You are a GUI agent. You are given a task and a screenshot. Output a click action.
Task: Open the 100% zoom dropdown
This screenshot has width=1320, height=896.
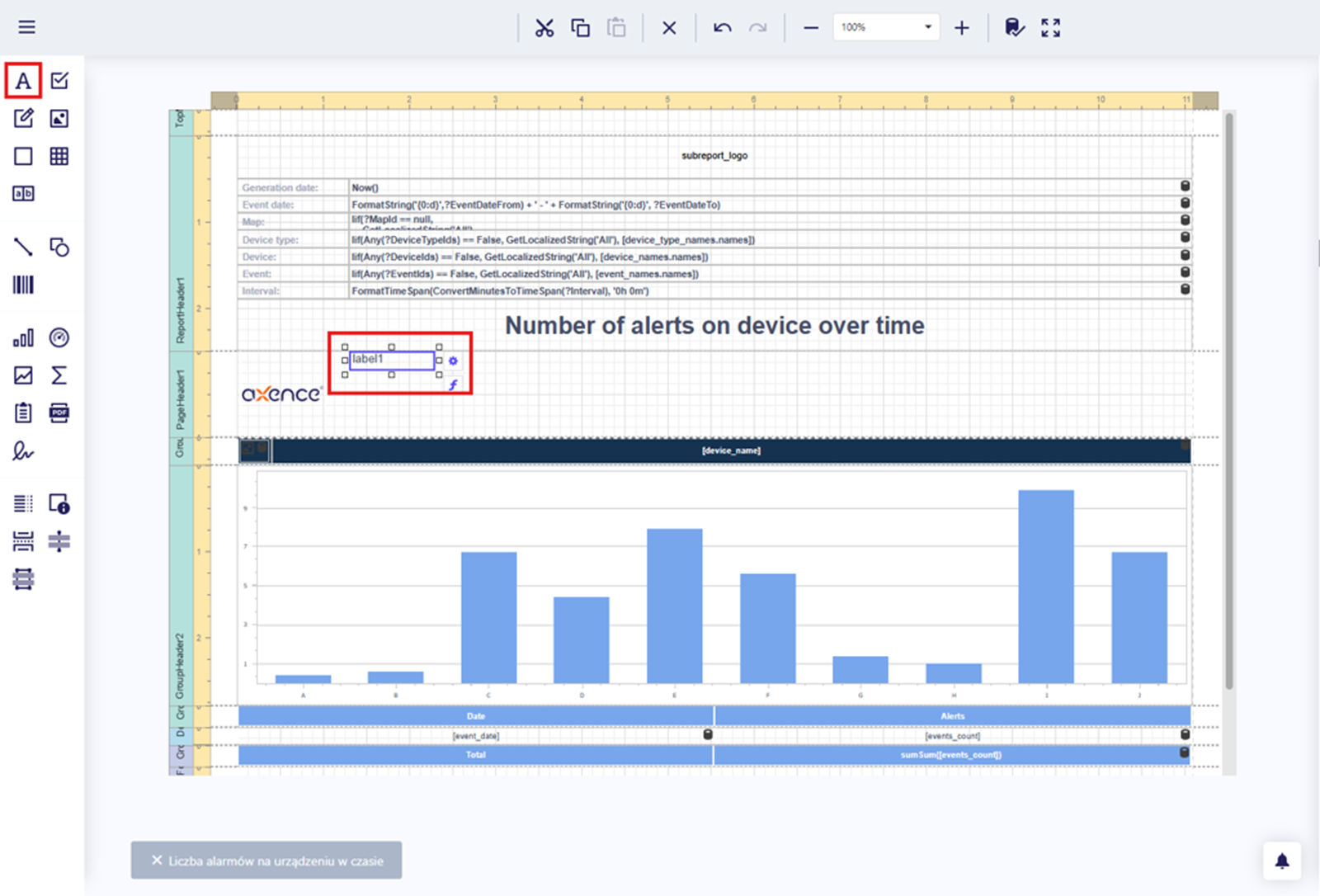point(927,27)
